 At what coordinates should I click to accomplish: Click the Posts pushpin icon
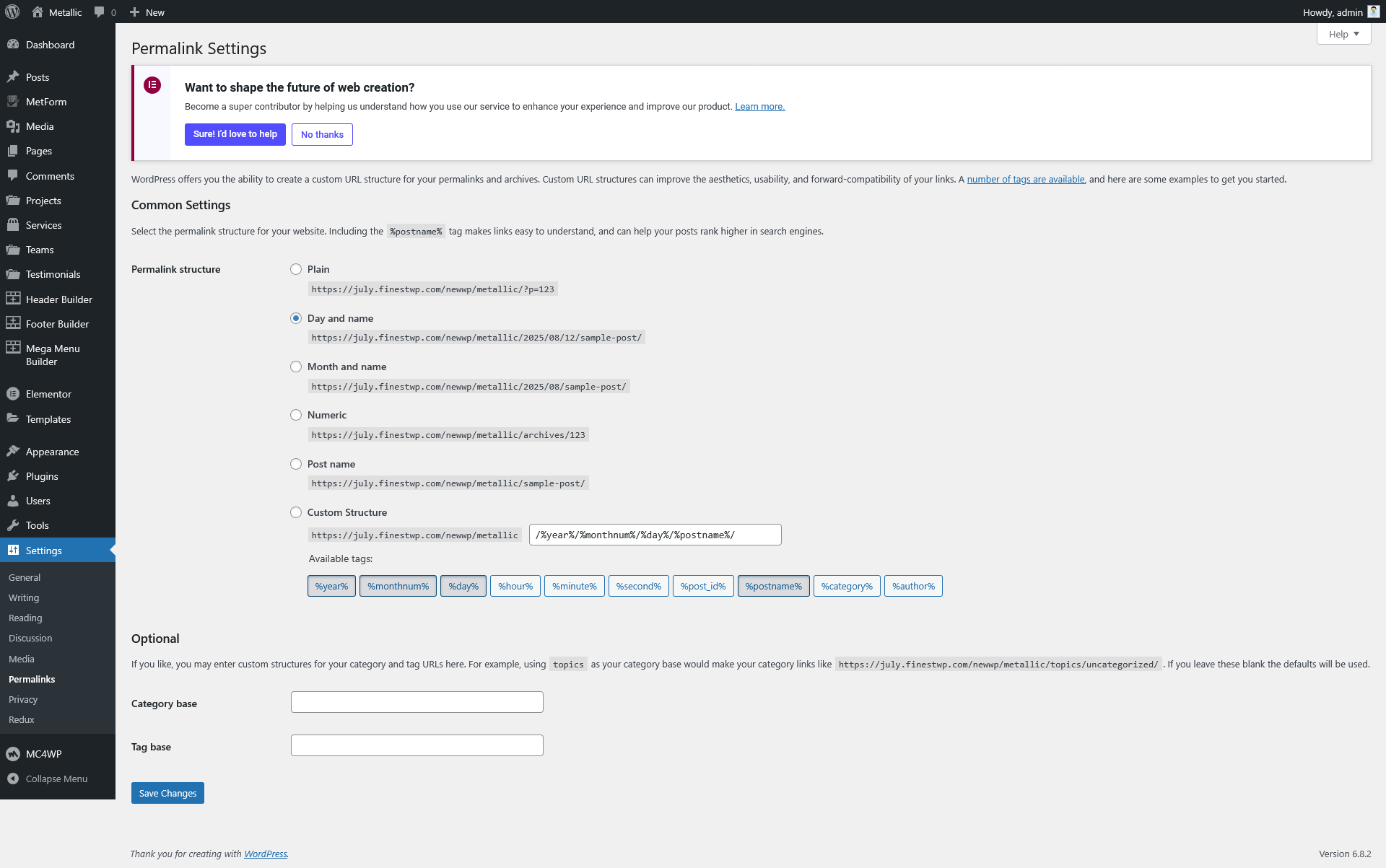(x=13, y=77)
